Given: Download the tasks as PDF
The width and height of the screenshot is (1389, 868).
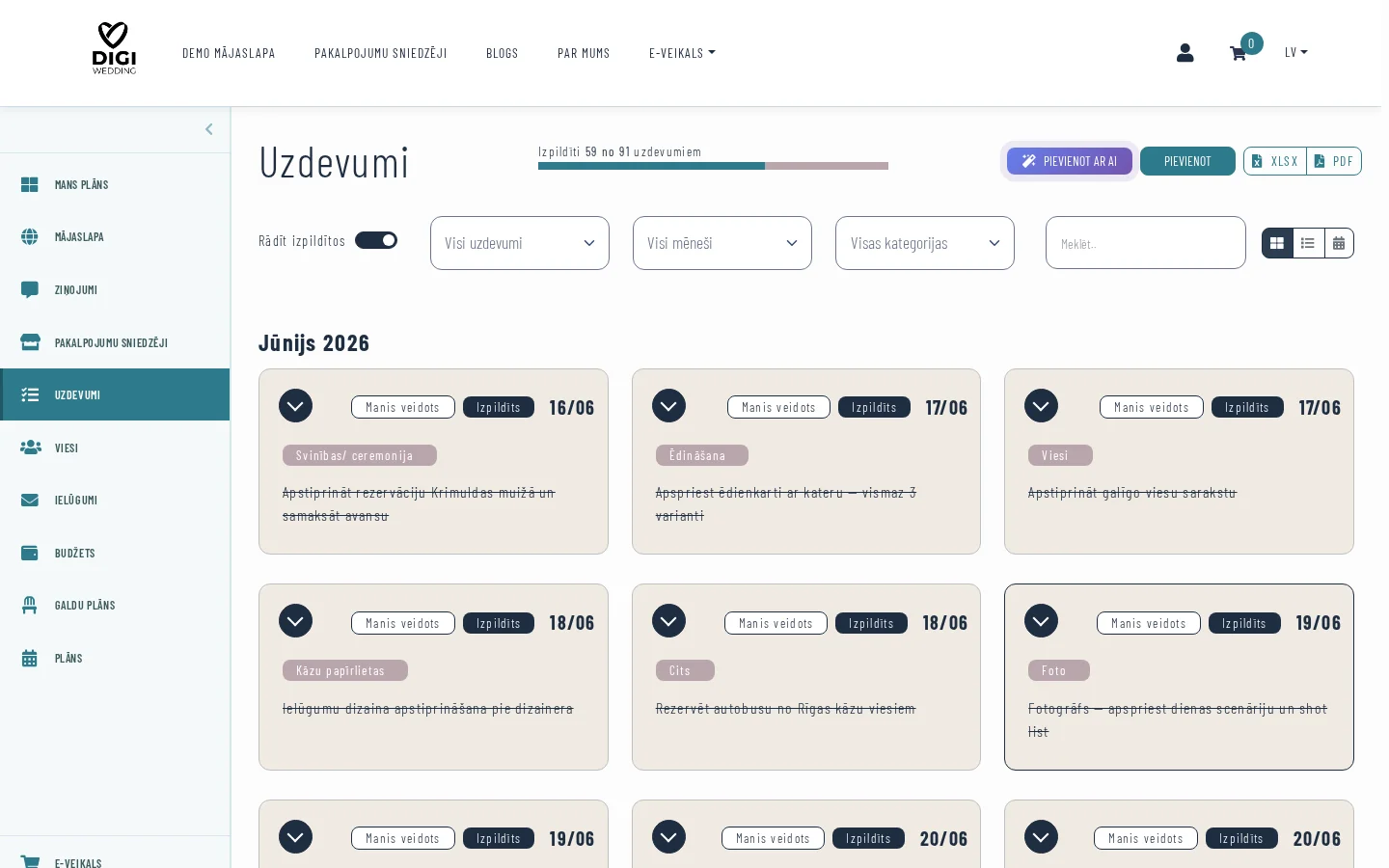Looking at the screenshot, I should pos(1334,161).
